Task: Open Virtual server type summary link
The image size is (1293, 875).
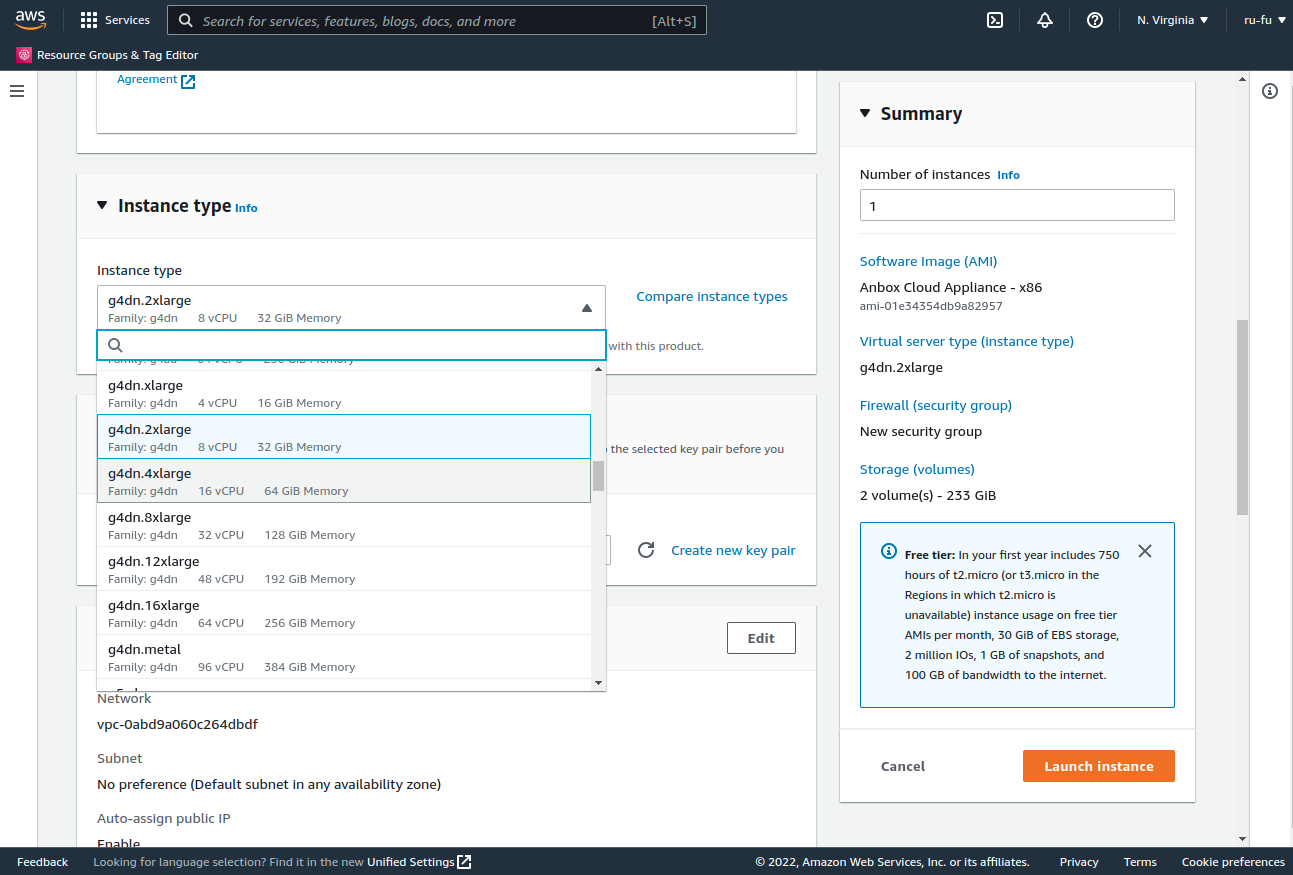Action: pyautogui.click(x=967, y=341)
